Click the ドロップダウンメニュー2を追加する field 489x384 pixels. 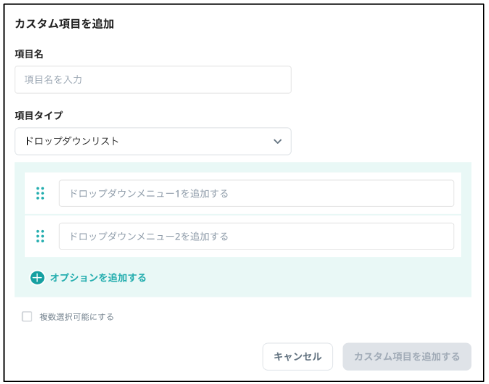pyautogui.click(x=256, y=236)
